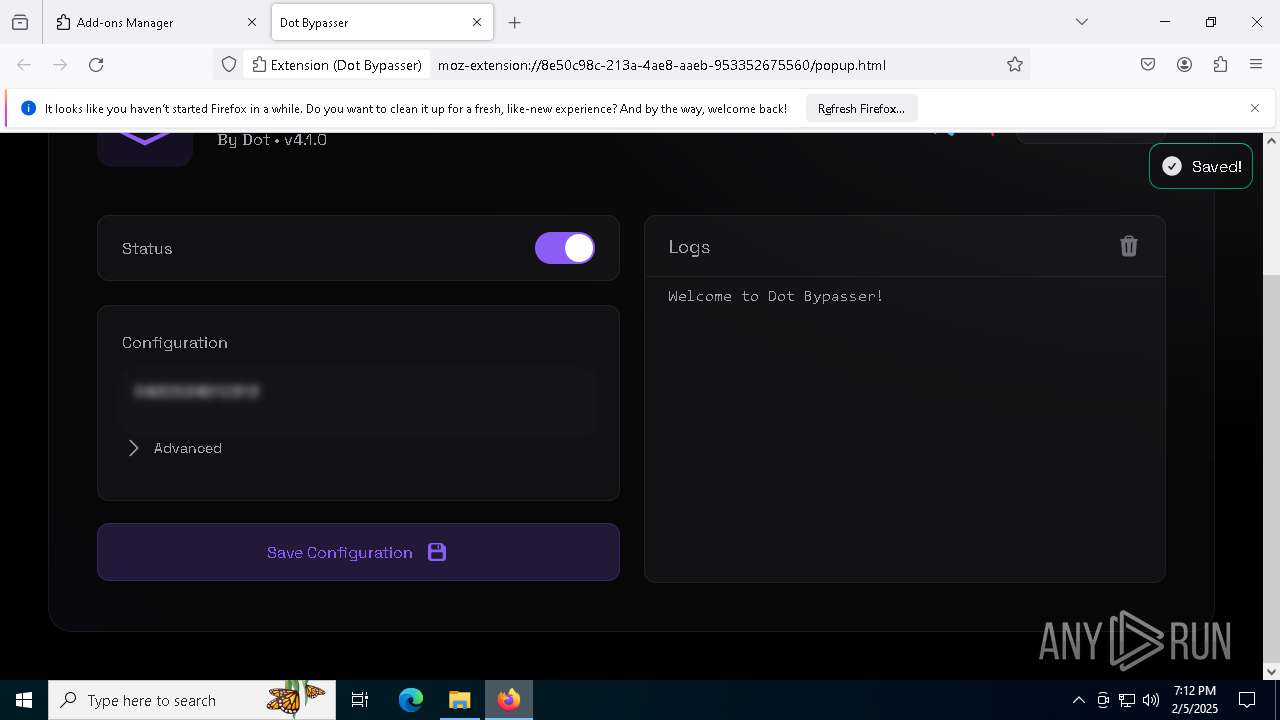The width and height of the screenshot is (1280, 720).
Task: Click the Logs panel heading
Action: (x=689, y=247)
